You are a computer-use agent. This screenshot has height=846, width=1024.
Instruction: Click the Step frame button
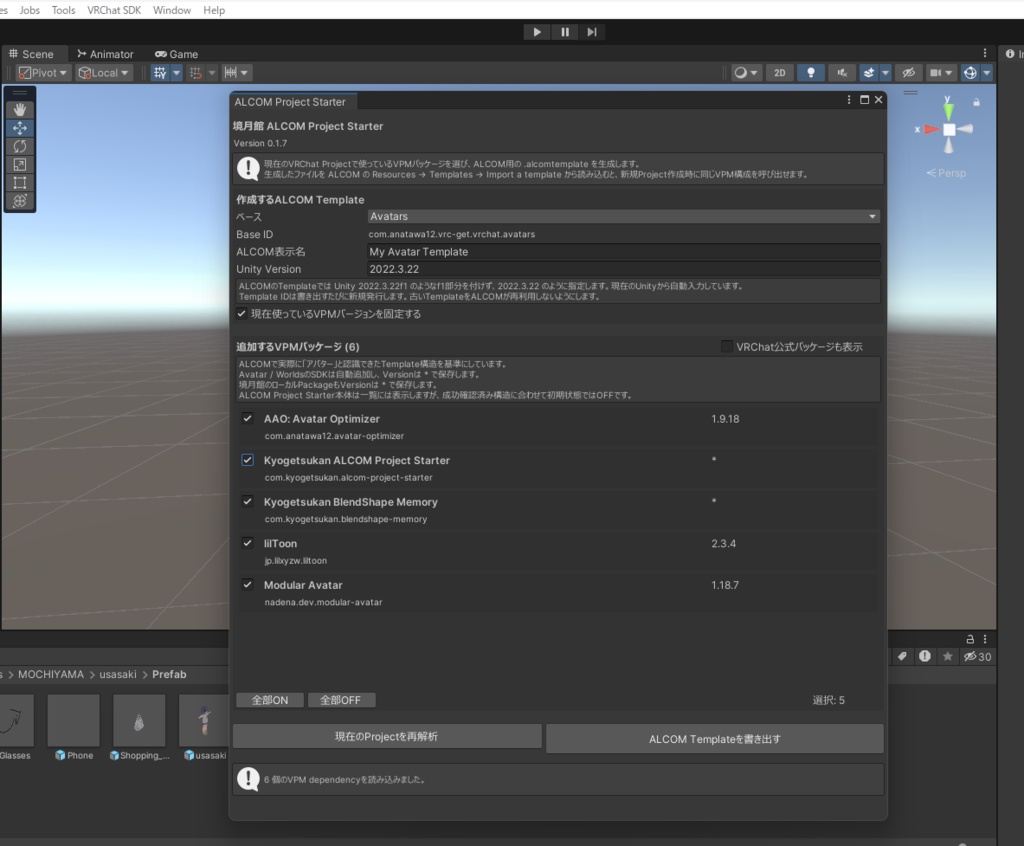coord(592,32)
